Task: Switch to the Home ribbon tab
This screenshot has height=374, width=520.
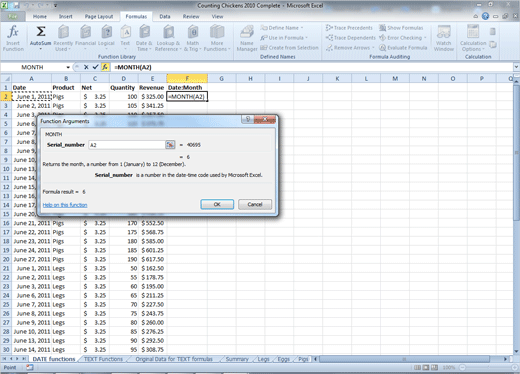Action: click(x=40, y=16)
